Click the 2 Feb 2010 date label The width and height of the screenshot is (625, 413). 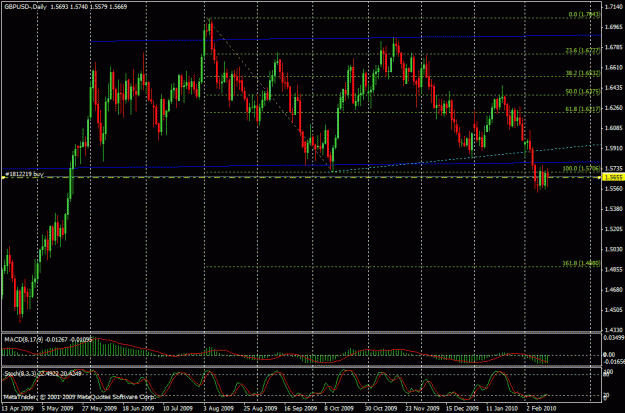[541, 409]
